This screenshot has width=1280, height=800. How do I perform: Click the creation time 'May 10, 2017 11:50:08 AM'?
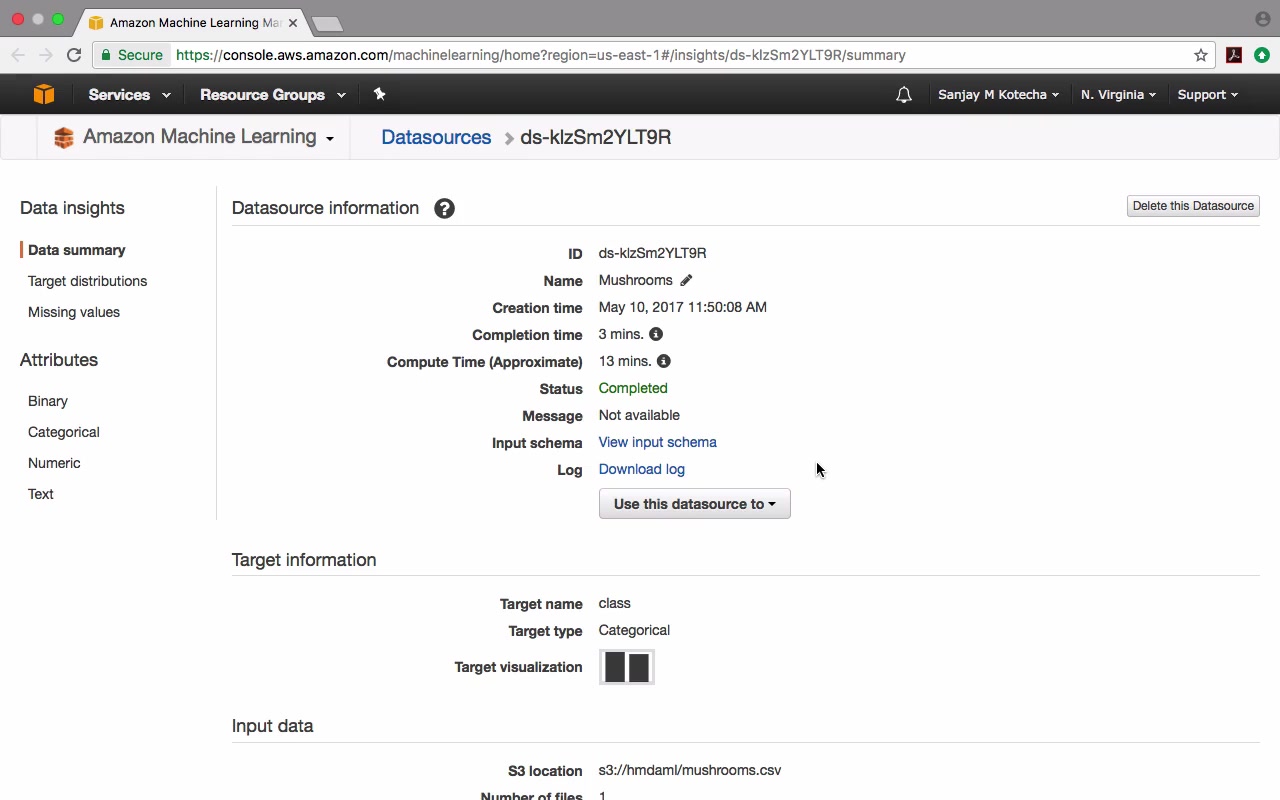click(683, 307)
